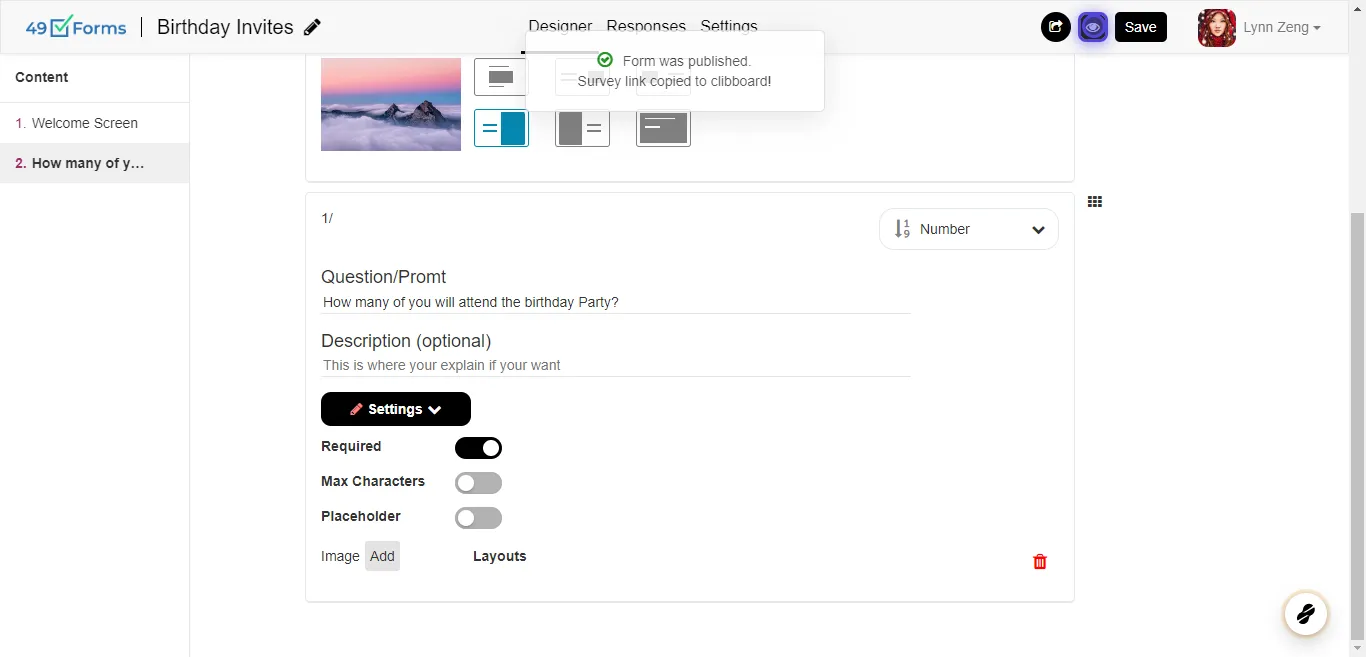1366x657 pixels.
Task: Edit the Birthday Invites form title pencil
Action: click(313, 27)
